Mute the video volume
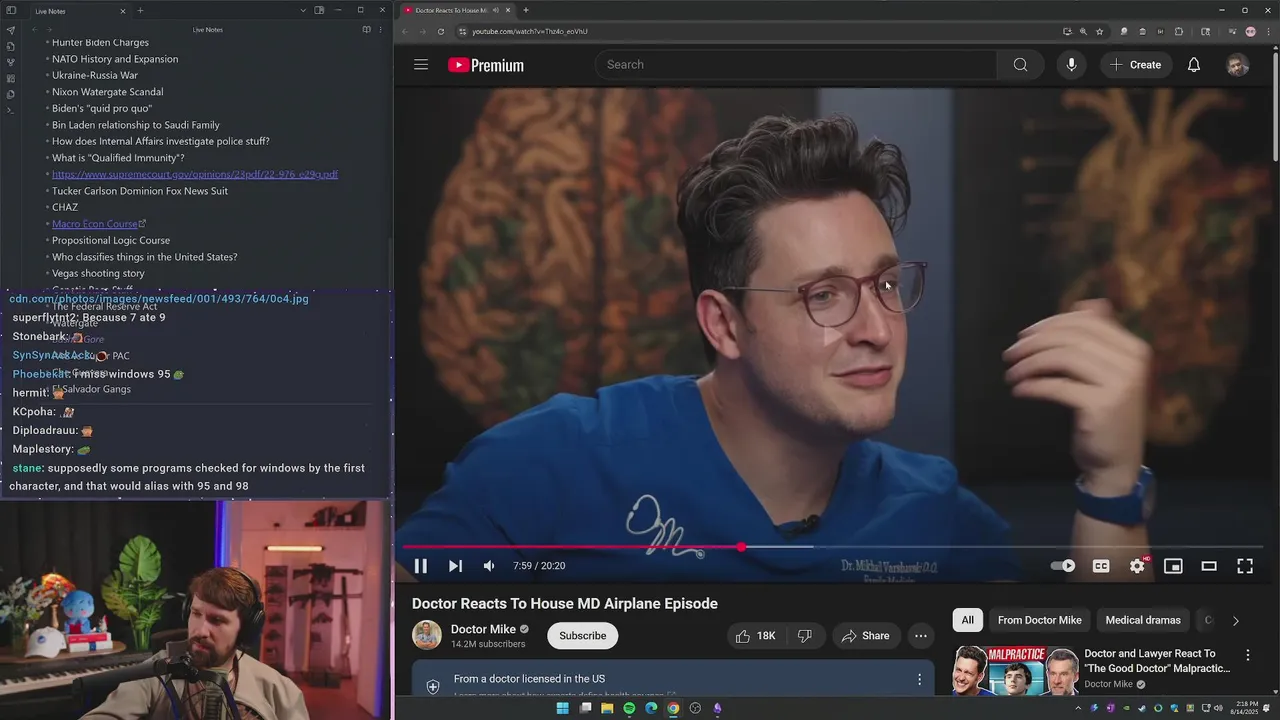1280x720 pixels. (x=489, y=566)
